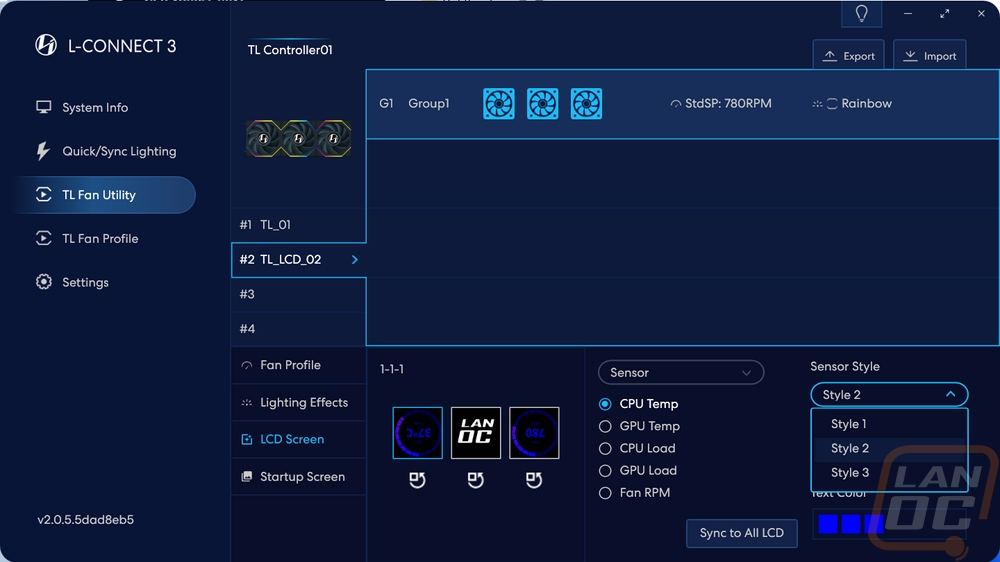Select the first fan icon in Group1

pyautogui.click(x=499, y=103)
